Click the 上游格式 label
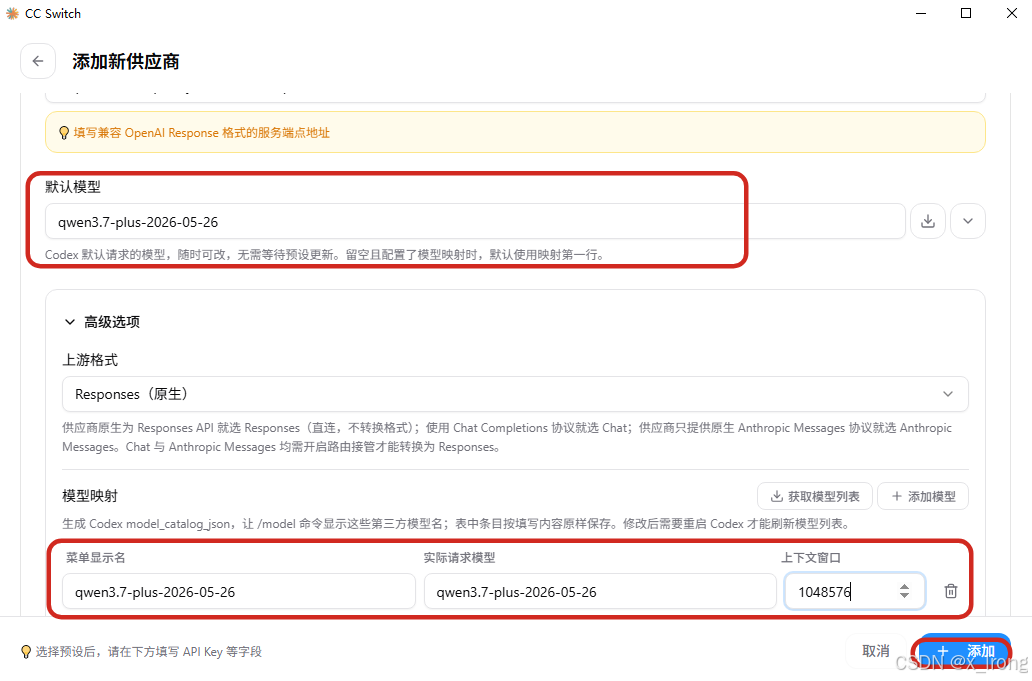Viewport: 1032px width, 681px height. (90, 360)
